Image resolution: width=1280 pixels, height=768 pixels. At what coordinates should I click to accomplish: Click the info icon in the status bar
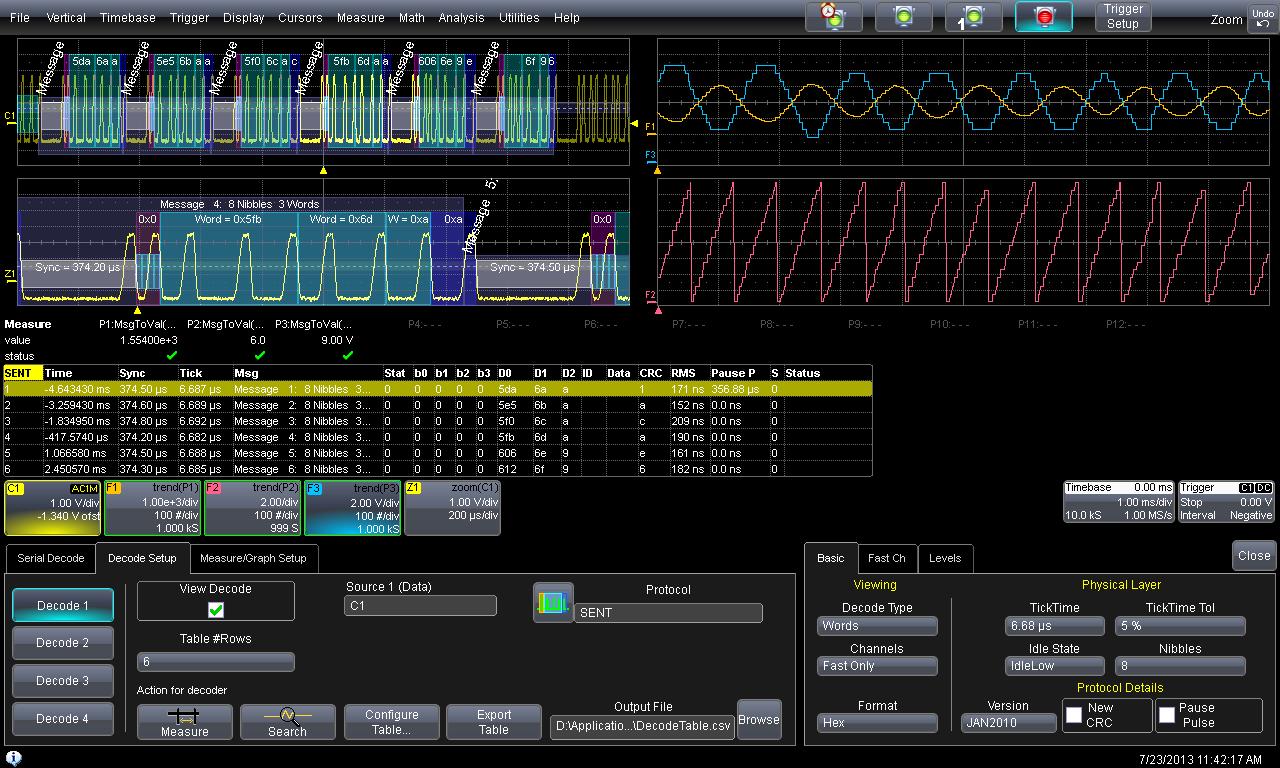click(14, 759)
